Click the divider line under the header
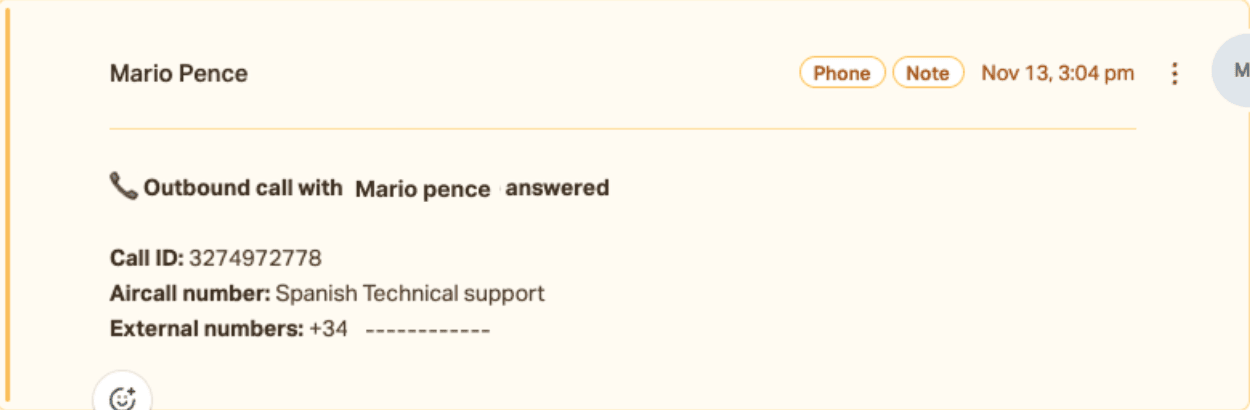 (x=622, y=129)
